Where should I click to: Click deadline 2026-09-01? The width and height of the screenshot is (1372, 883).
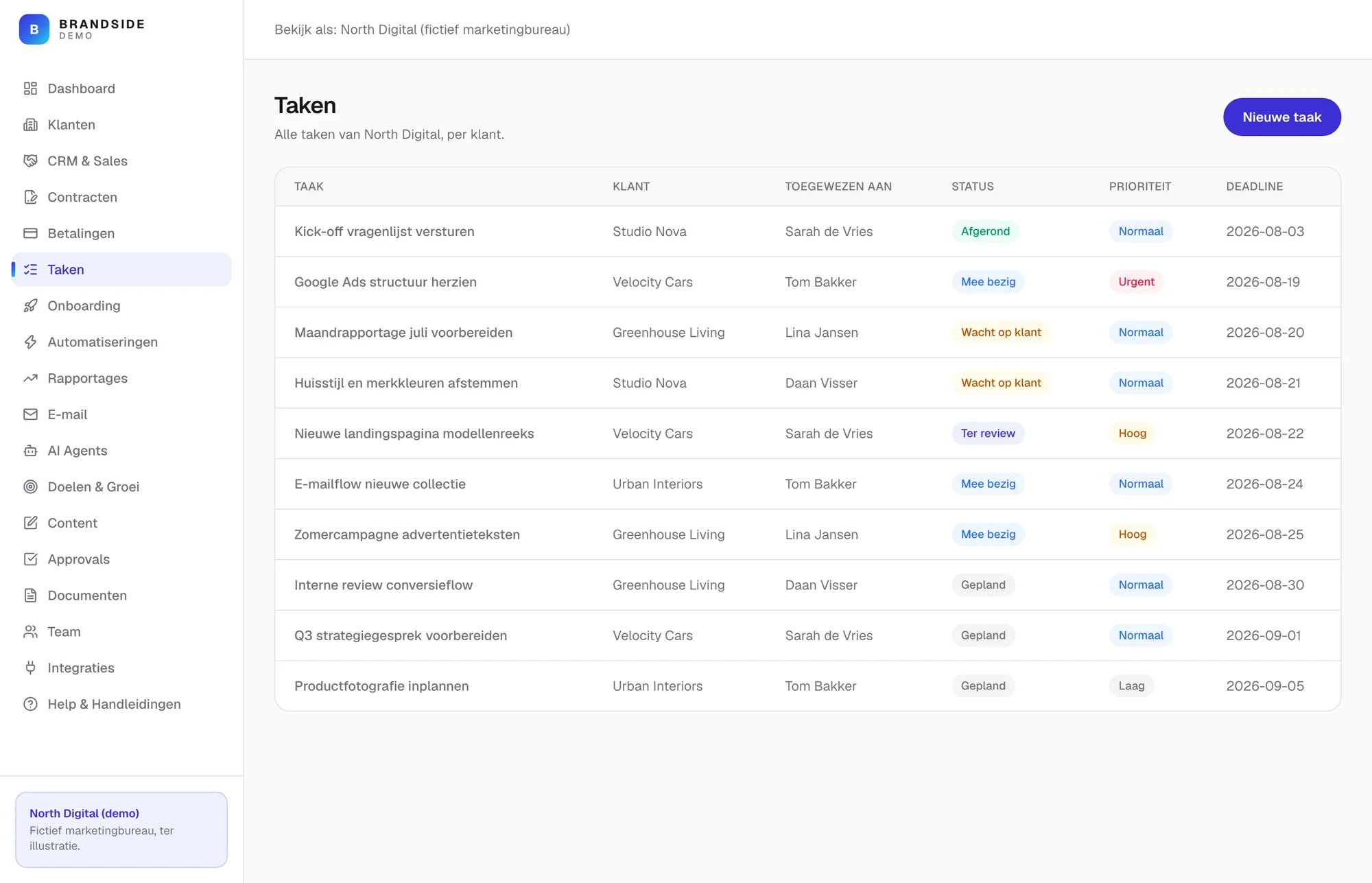pos(1264,635)
